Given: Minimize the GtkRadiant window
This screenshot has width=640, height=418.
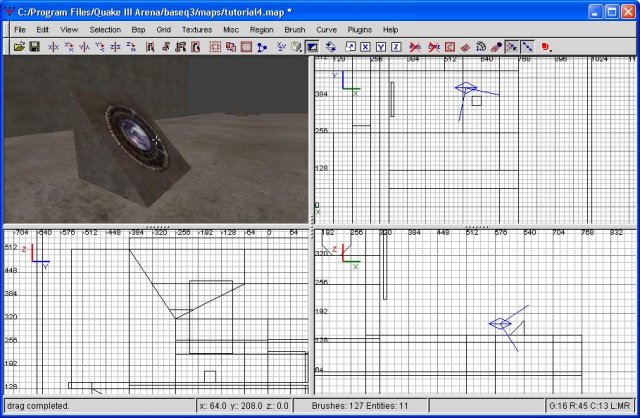Looking at the screenshot, I should click(x=596, y=12).
